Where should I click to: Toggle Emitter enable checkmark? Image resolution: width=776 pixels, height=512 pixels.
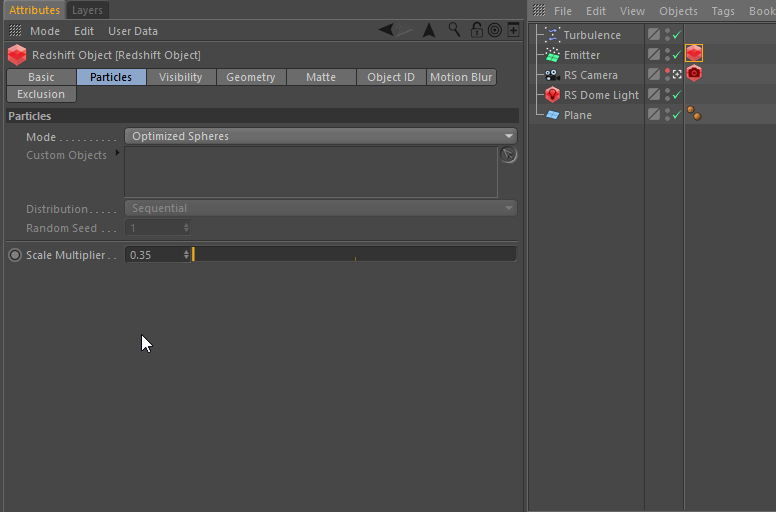(677, 54)
